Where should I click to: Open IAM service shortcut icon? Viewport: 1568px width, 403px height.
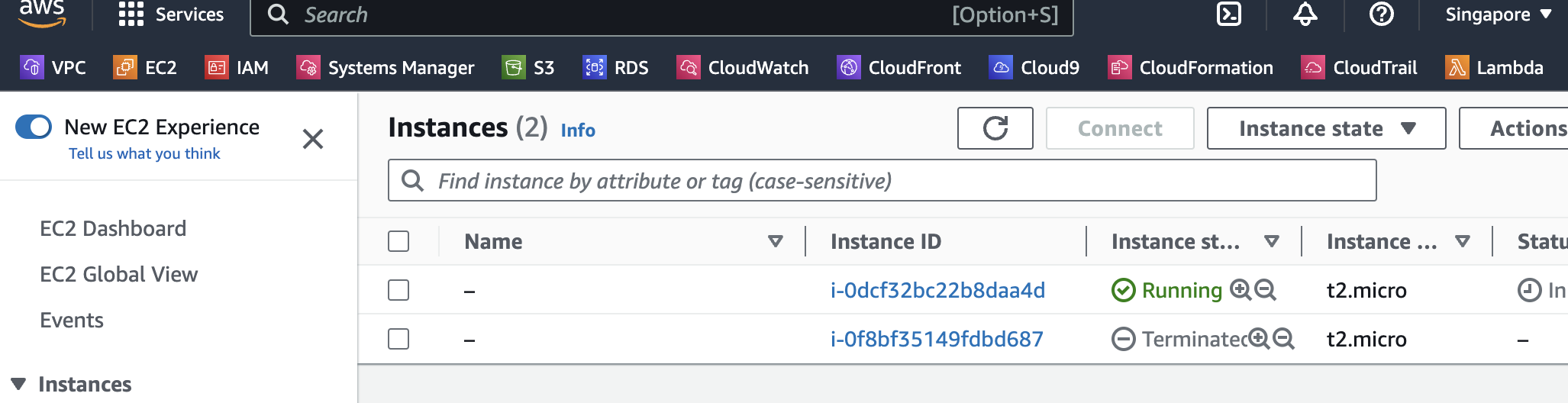pyautogui.click(x=217, y=67)
